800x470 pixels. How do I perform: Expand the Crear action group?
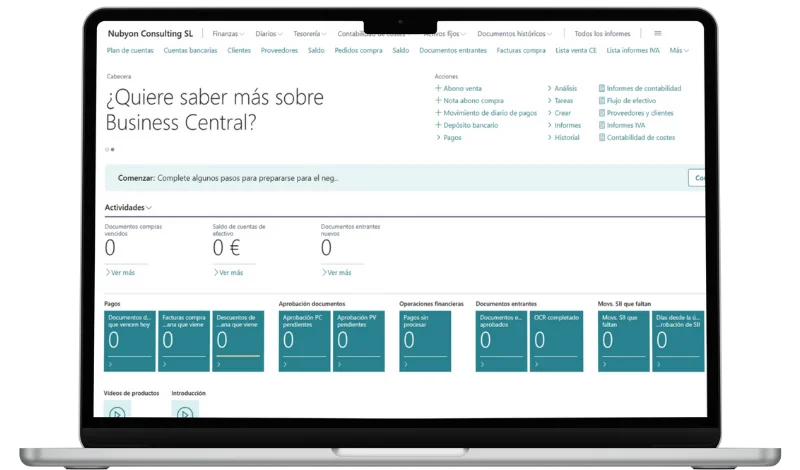(x=559, y=113)
